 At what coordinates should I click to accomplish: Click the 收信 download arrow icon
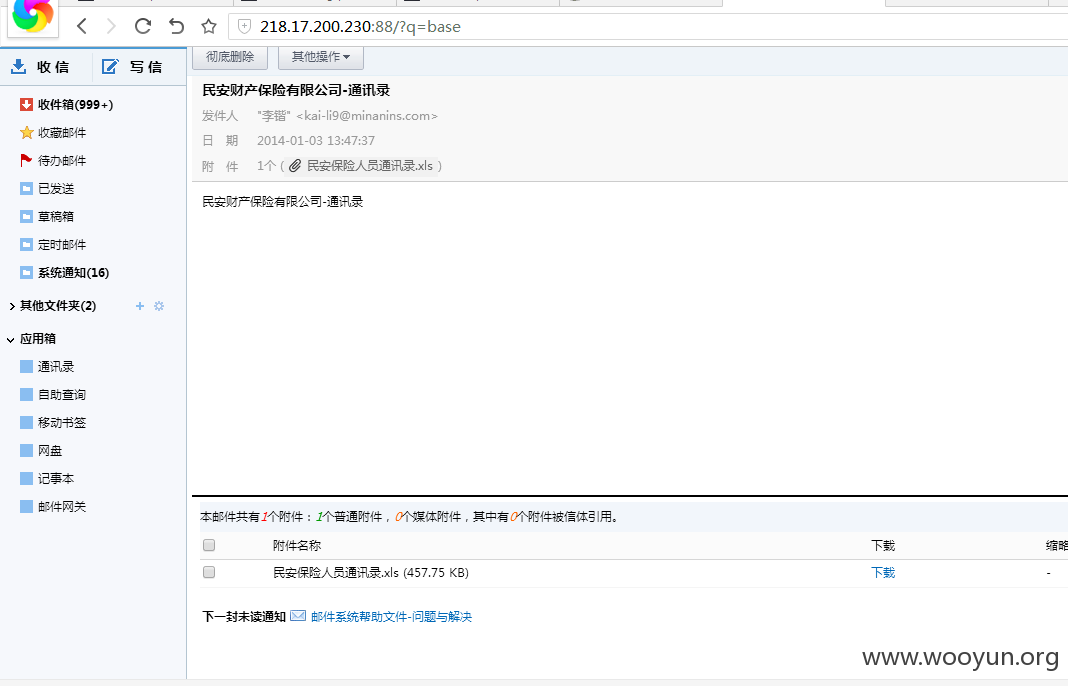pos(18,66)
